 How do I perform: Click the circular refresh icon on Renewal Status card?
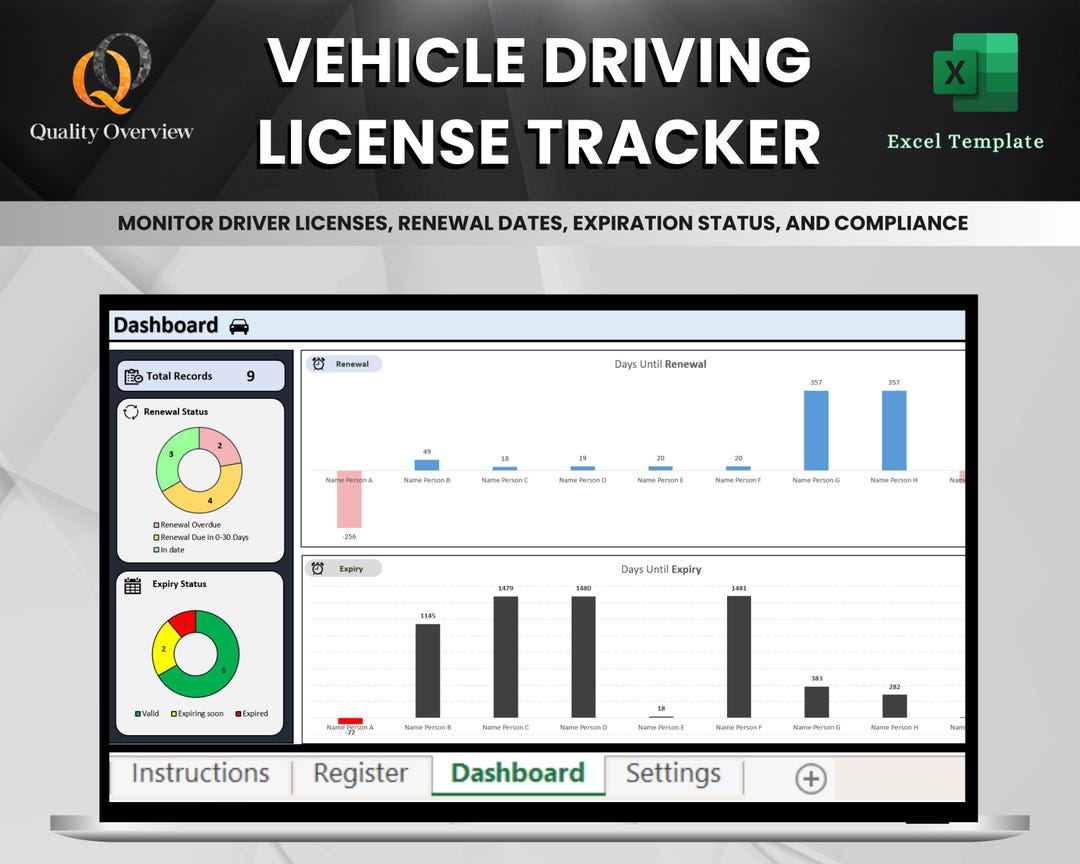click(130, 411)
